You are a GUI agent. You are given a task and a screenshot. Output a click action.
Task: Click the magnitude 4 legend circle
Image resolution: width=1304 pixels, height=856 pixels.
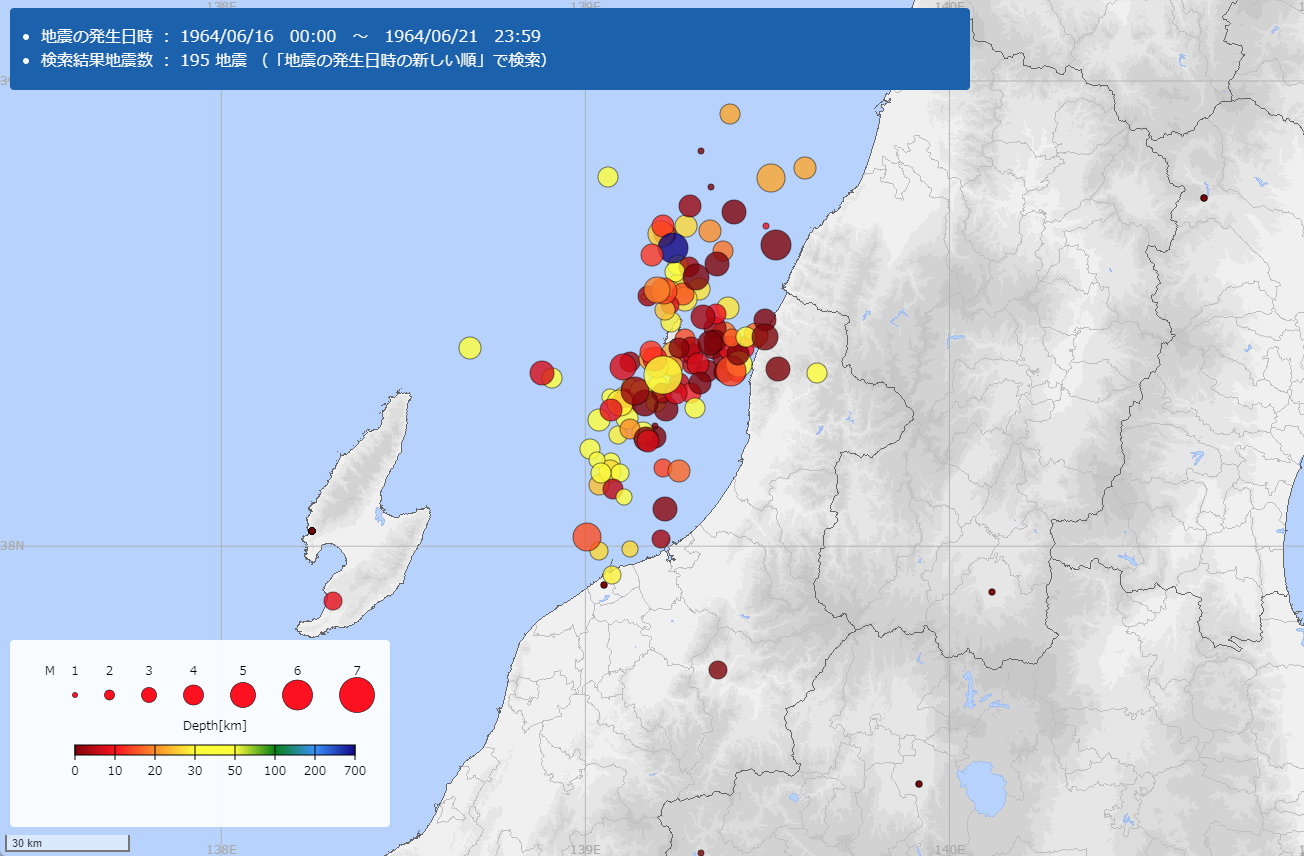193,695
